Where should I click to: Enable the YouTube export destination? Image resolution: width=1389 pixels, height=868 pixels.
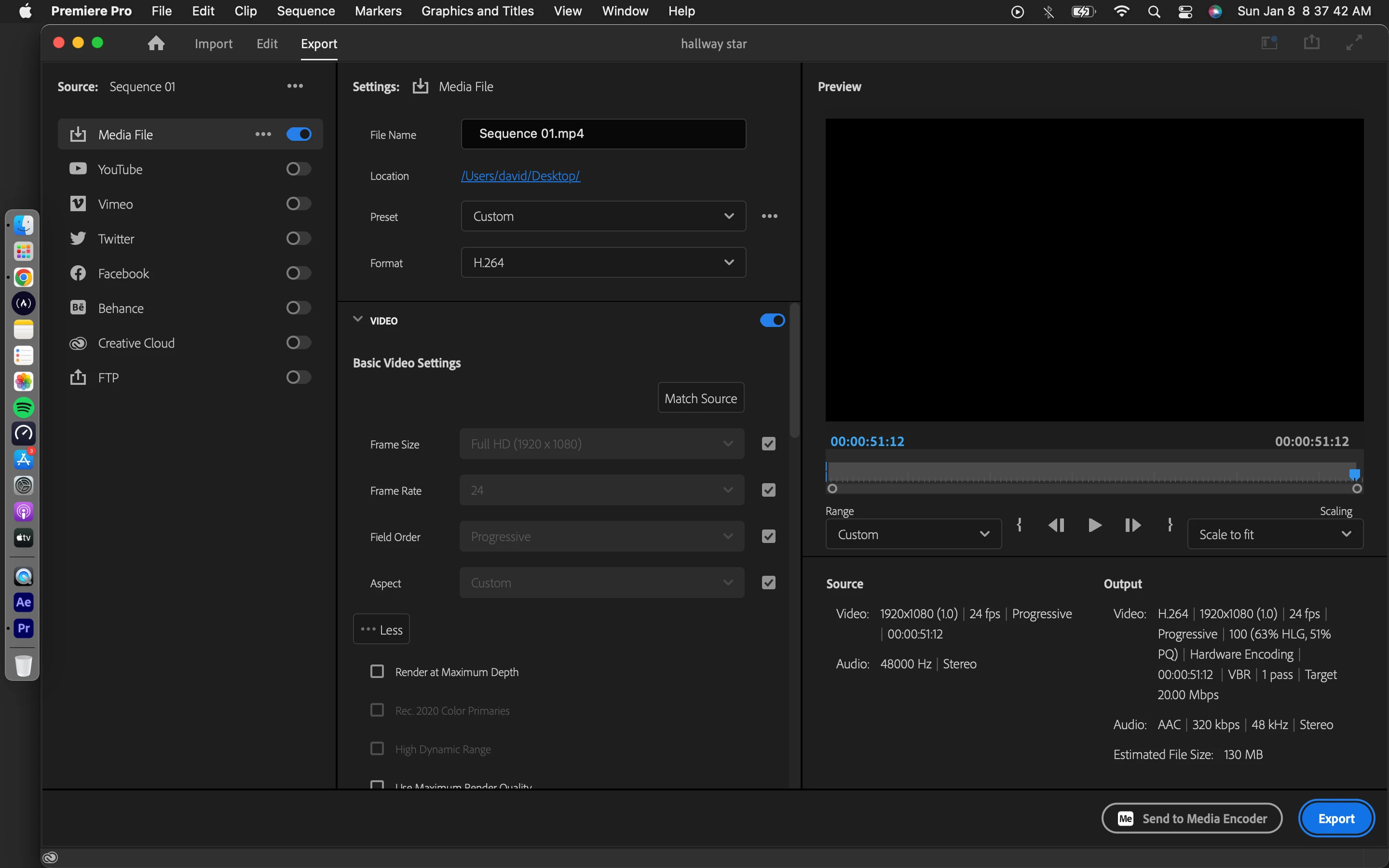(x=299, y=169)
